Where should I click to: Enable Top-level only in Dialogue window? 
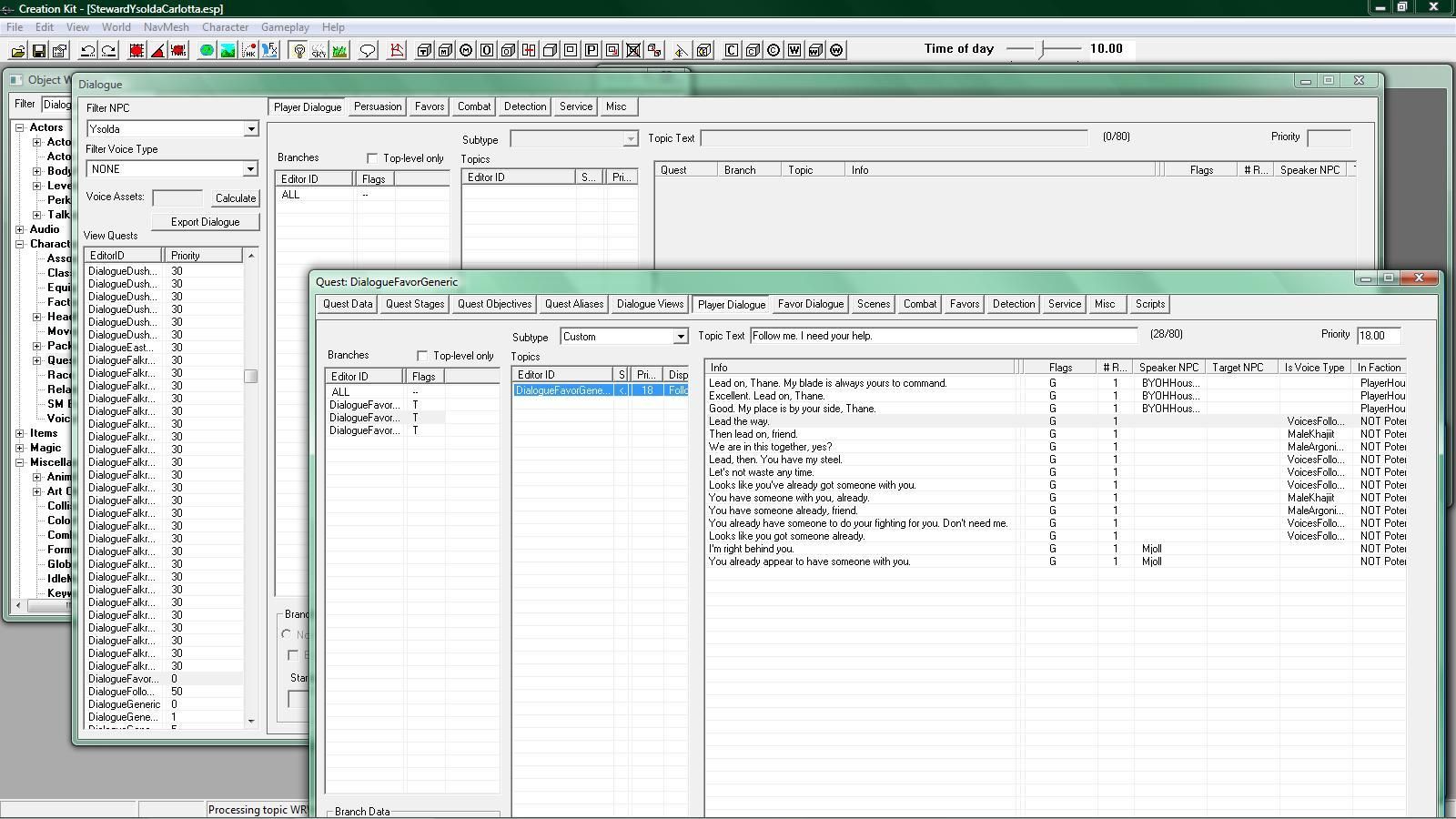click(372, 158)
